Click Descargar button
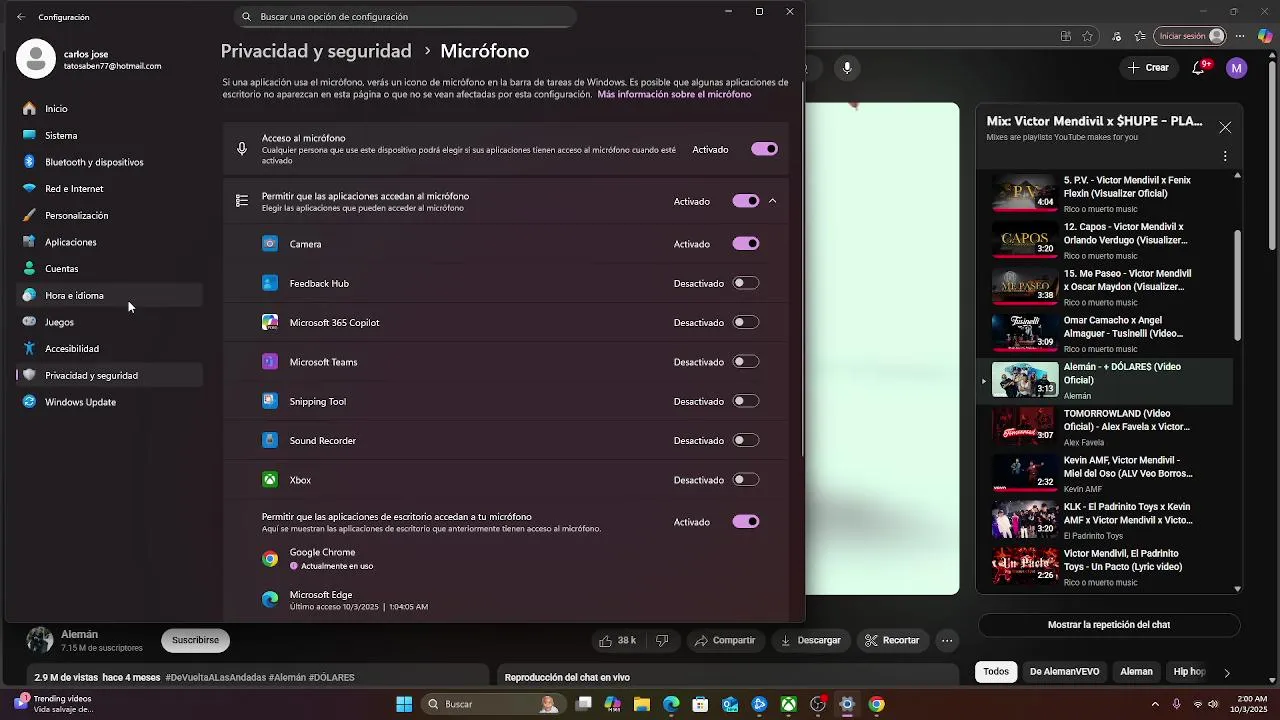Image resolution: width=1280 pixels, height=720 pixels. (x=811, y=640)
